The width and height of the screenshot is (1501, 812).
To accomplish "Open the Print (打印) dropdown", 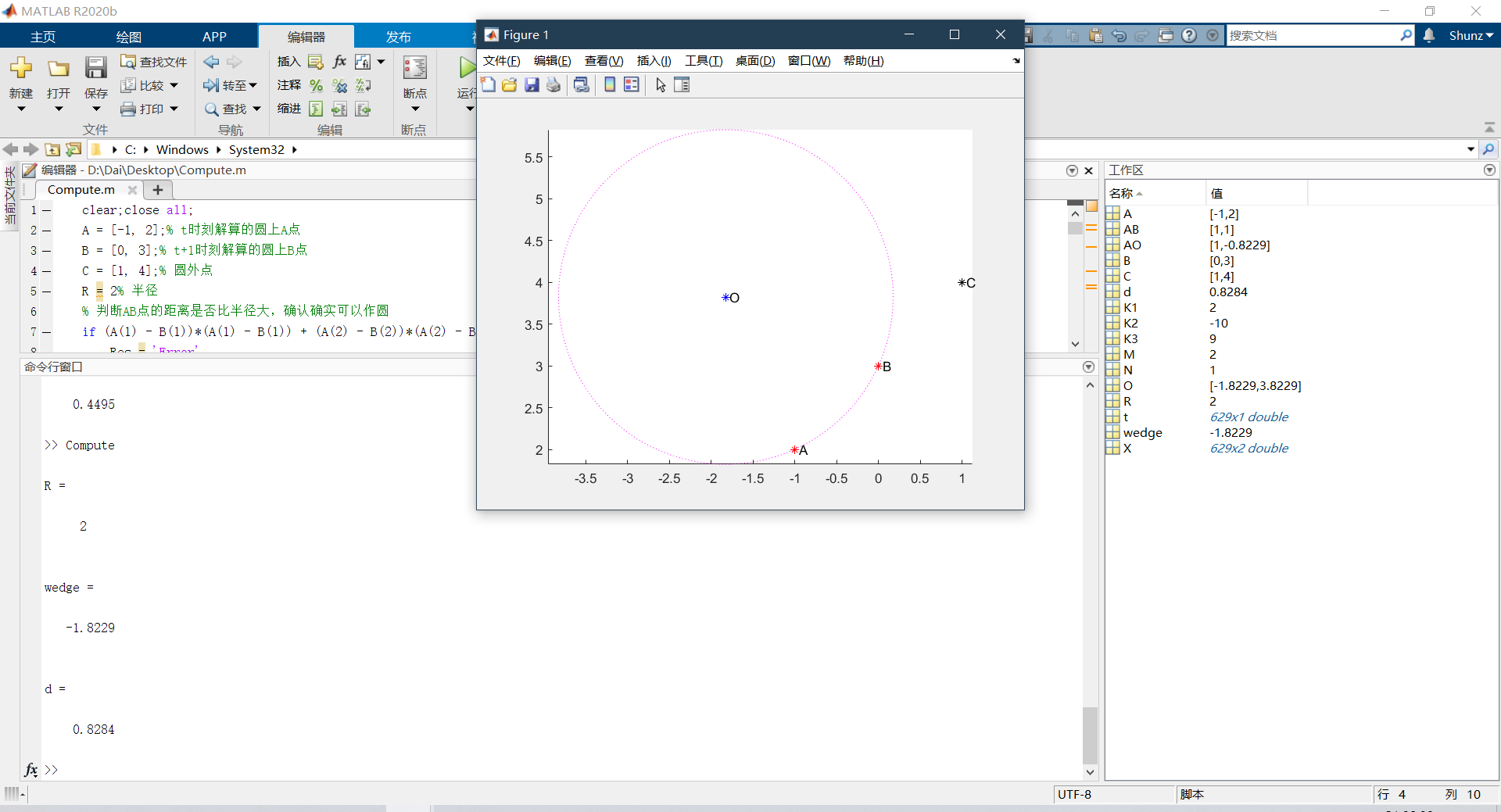I will [174, 109].
